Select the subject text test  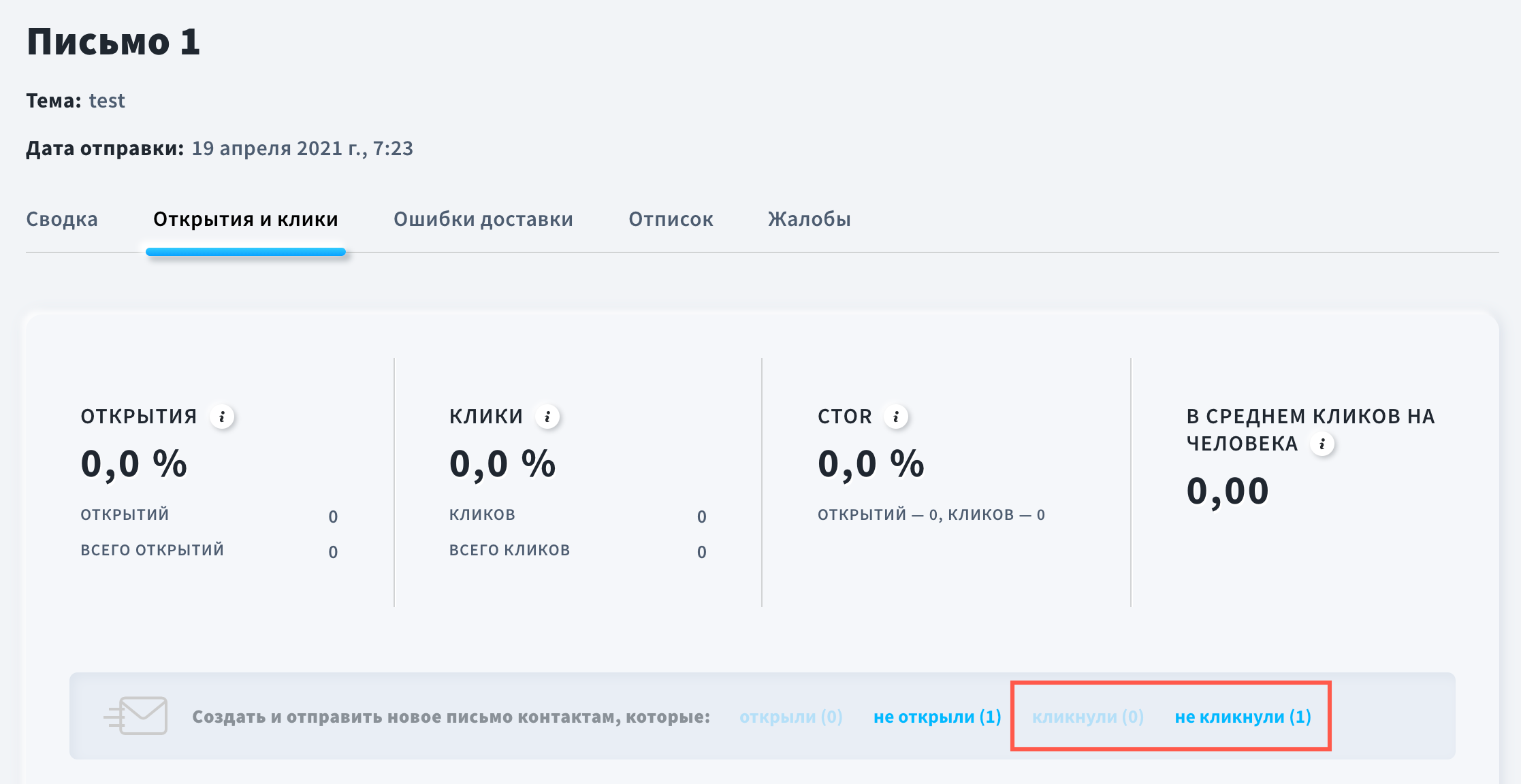[x=107, y=101]
